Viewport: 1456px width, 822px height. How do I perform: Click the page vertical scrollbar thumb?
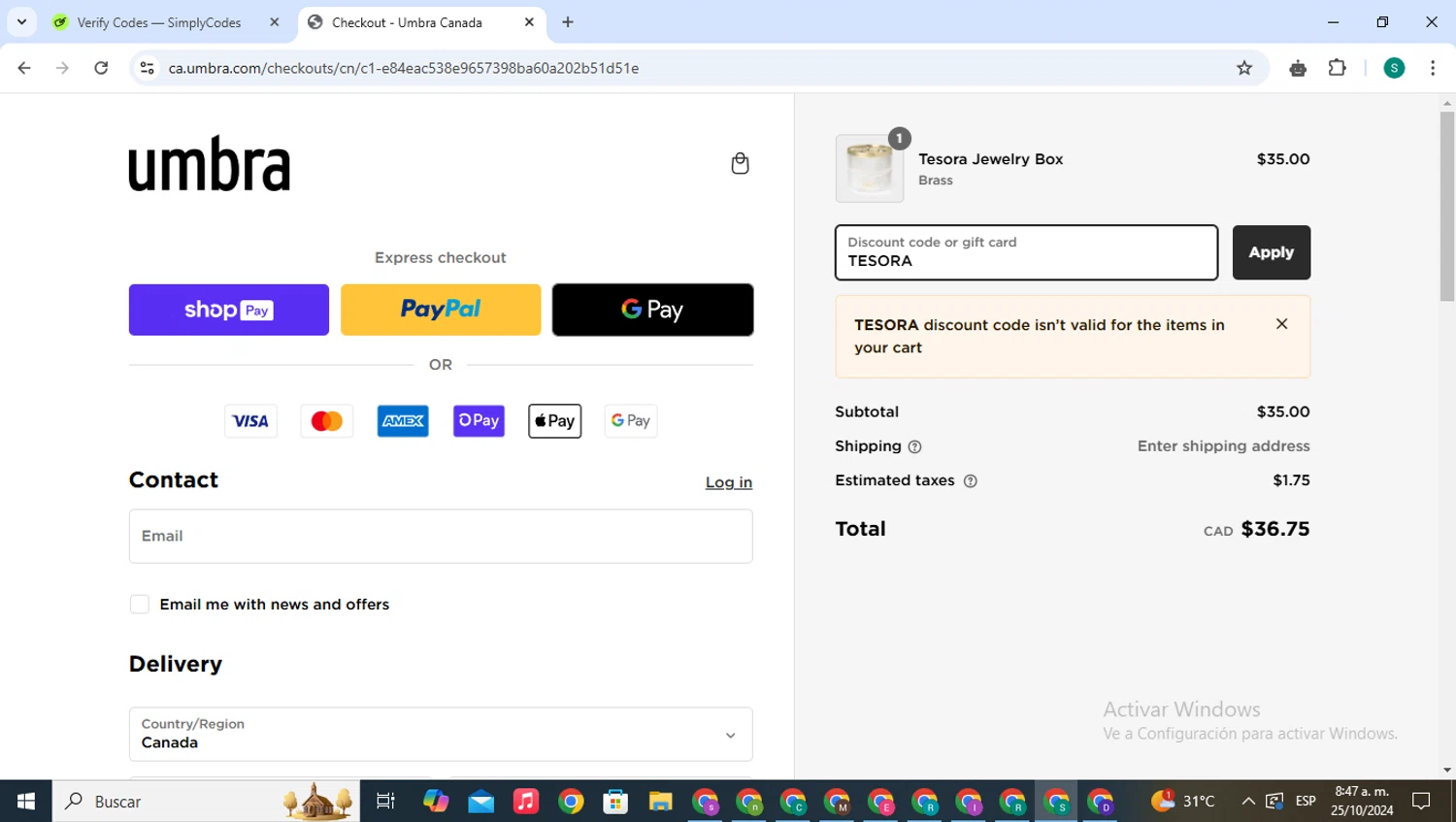pos(1447,206)
